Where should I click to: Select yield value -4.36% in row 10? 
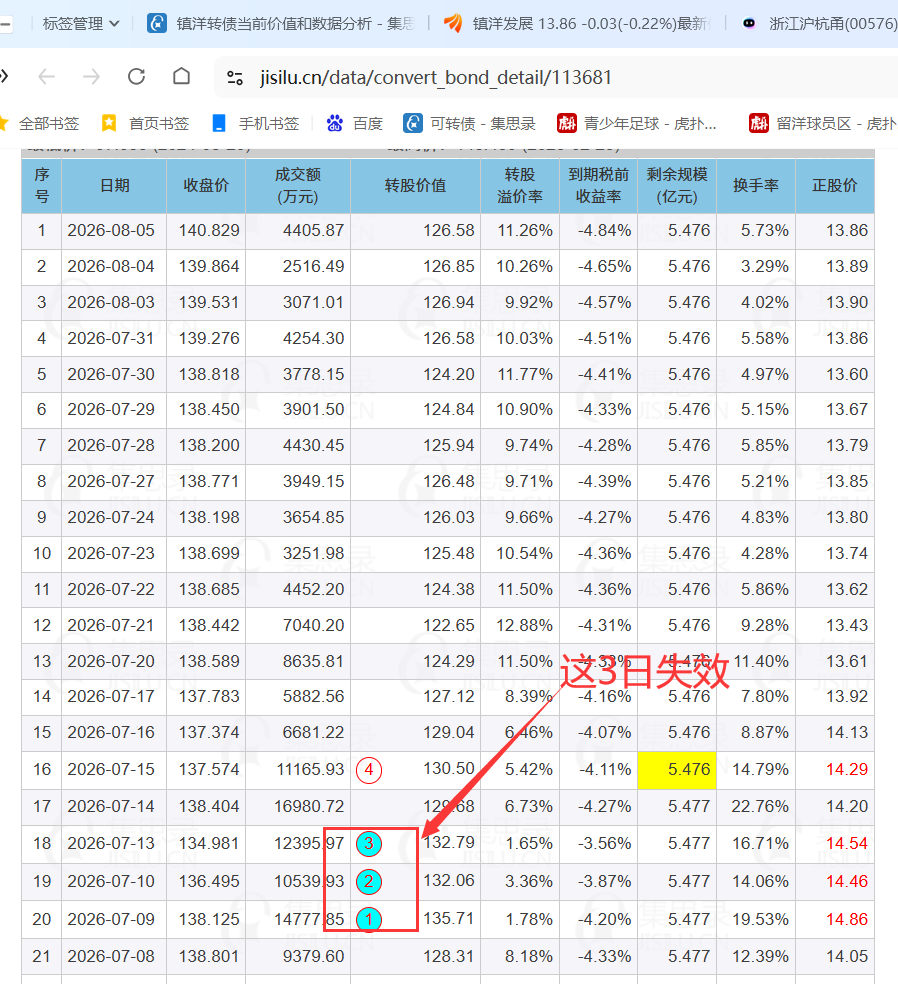tap(604, 553)
